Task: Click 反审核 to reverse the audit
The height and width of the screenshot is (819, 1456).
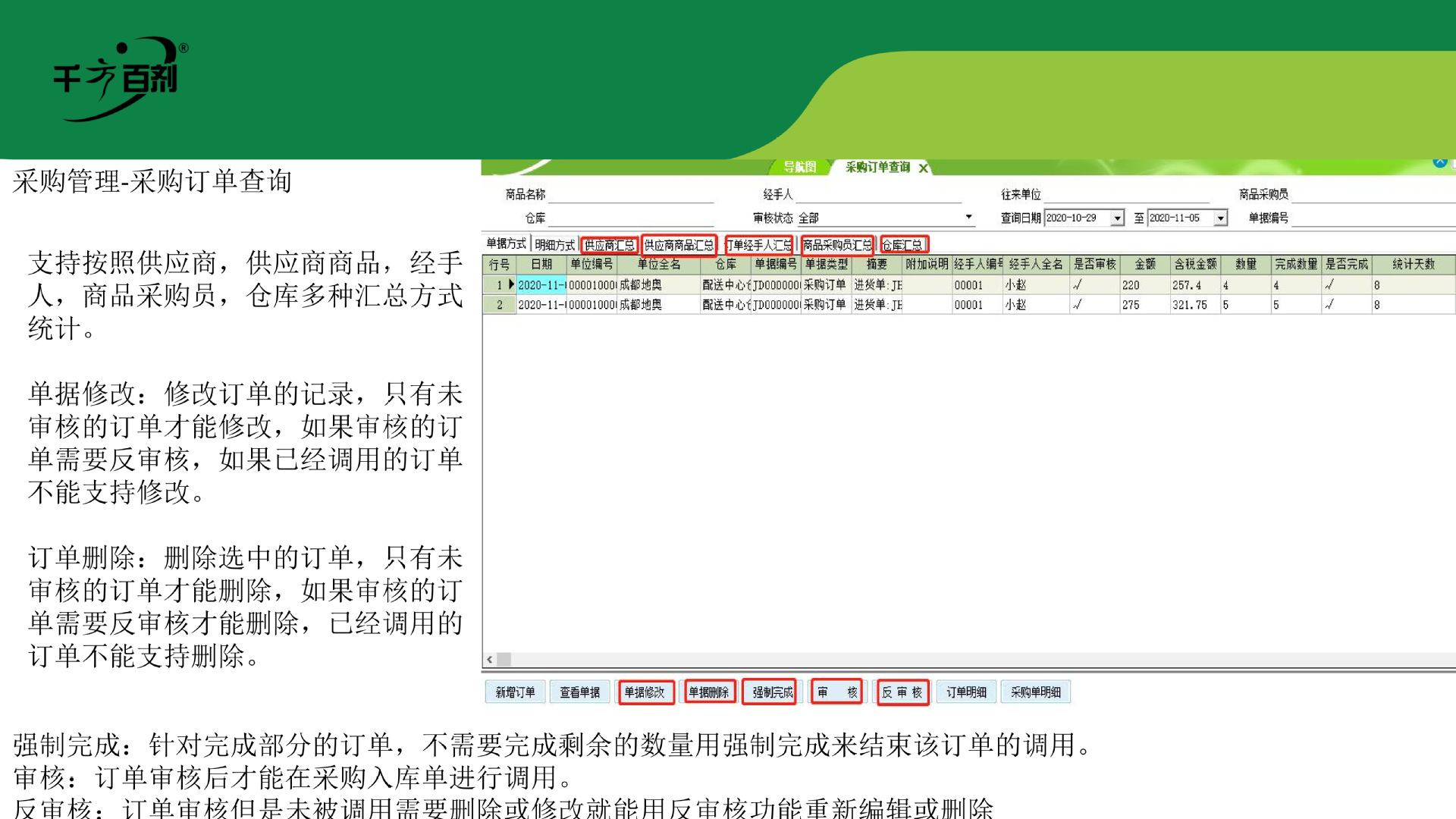Action: coord(902,692)
